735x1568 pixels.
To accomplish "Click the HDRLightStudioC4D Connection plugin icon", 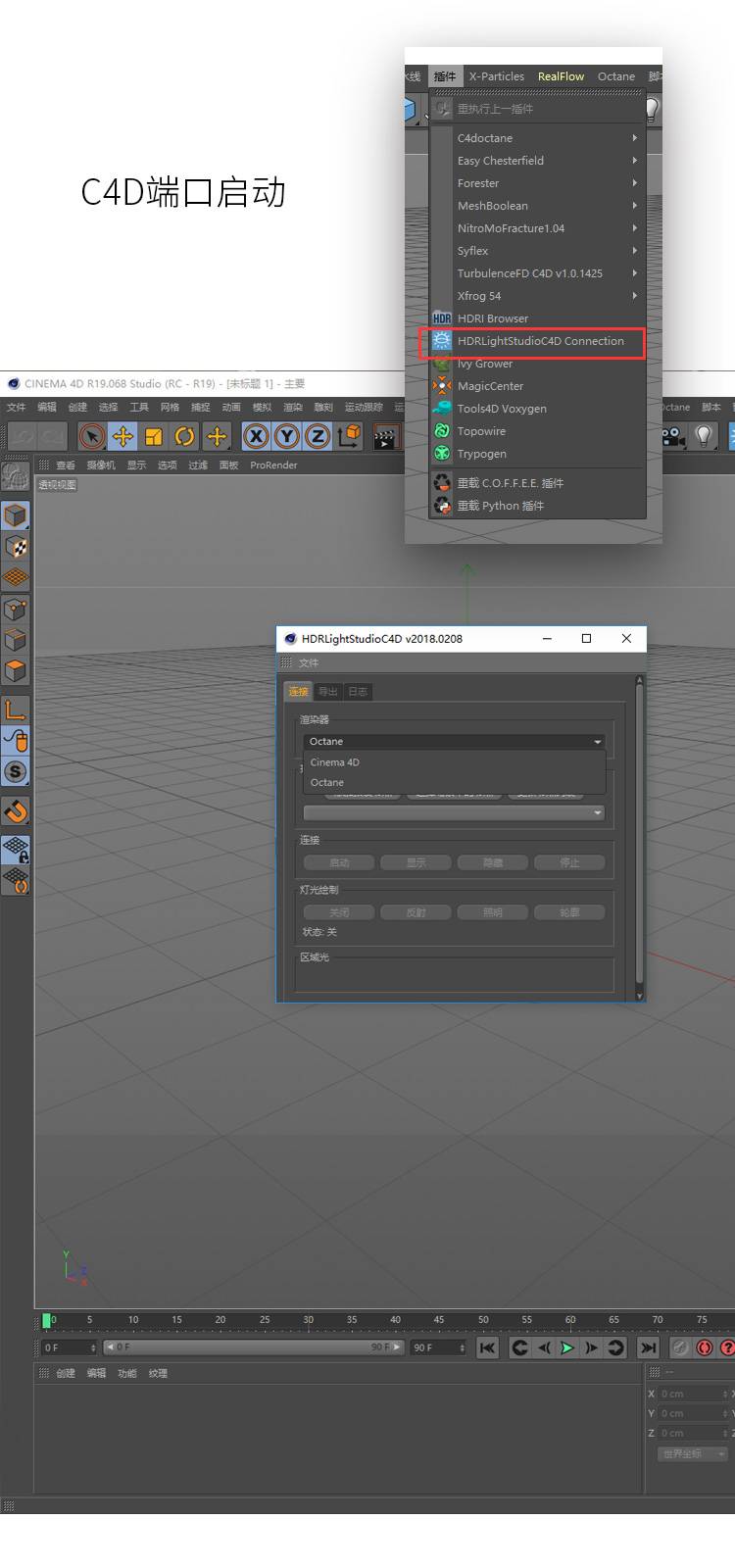I will [x=442, y=341].
